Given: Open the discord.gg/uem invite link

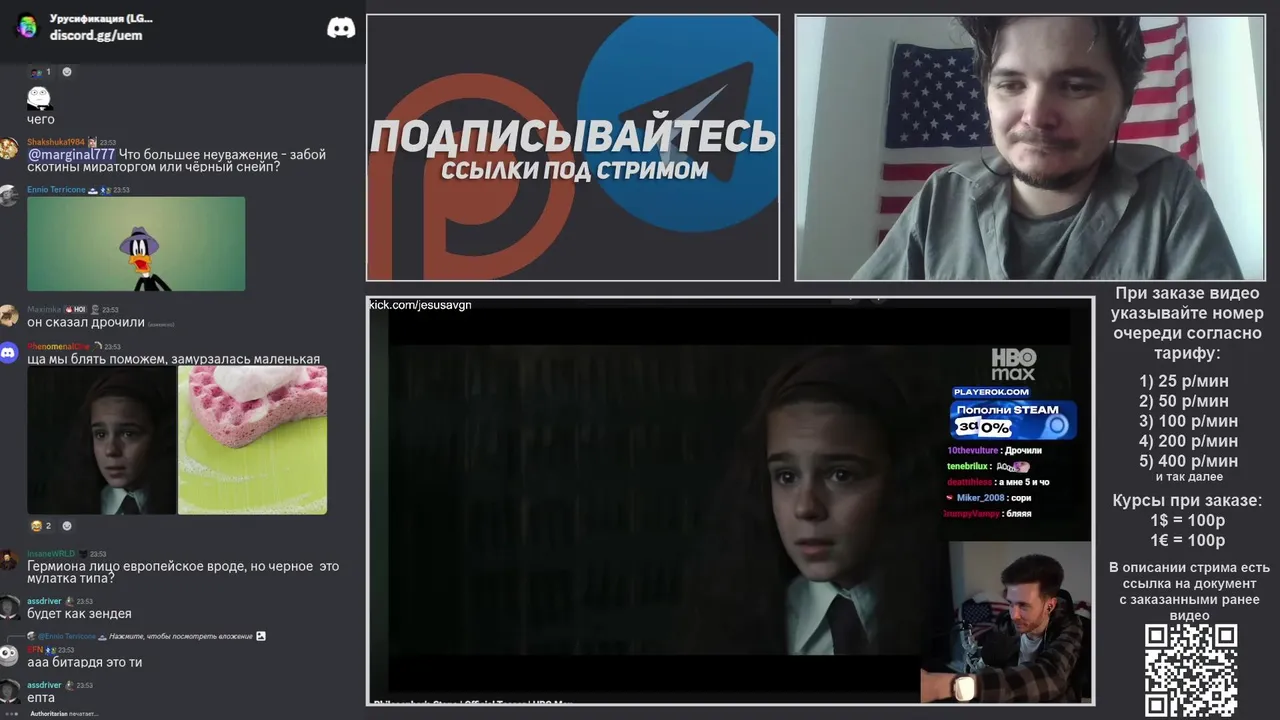Looking at the screenshot, I should tap(96, 35).
